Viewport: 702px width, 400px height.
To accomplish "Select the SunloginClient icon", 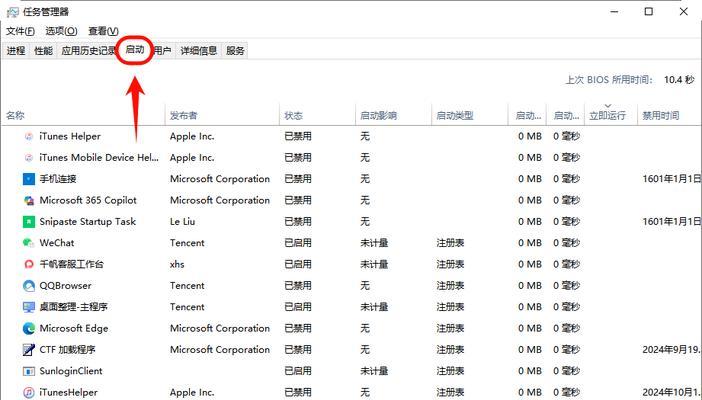I will click(29, 371).
